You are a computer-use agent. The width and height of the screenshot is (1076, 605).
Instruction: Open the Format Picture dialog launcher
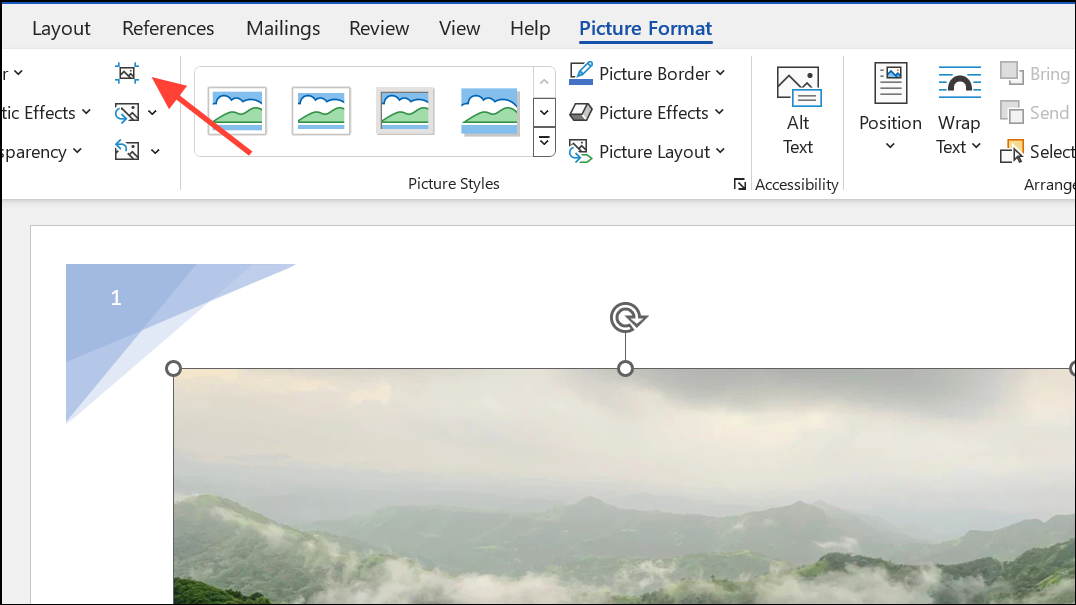point(740,184)
